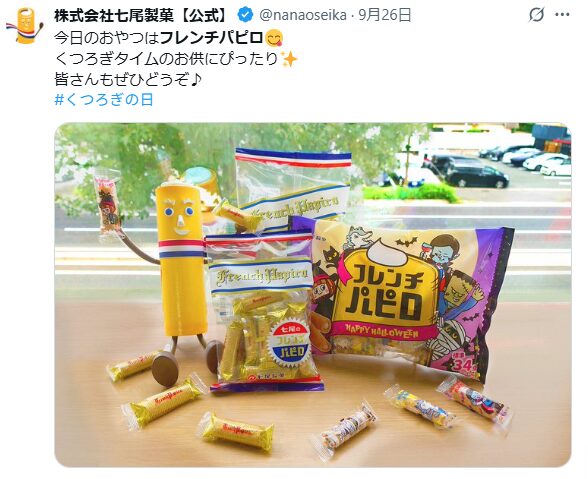Screen dimensions: 588x479
Task: Open the 株式会社七尾製菓【公式】 display name
Action: click(142, 15)
